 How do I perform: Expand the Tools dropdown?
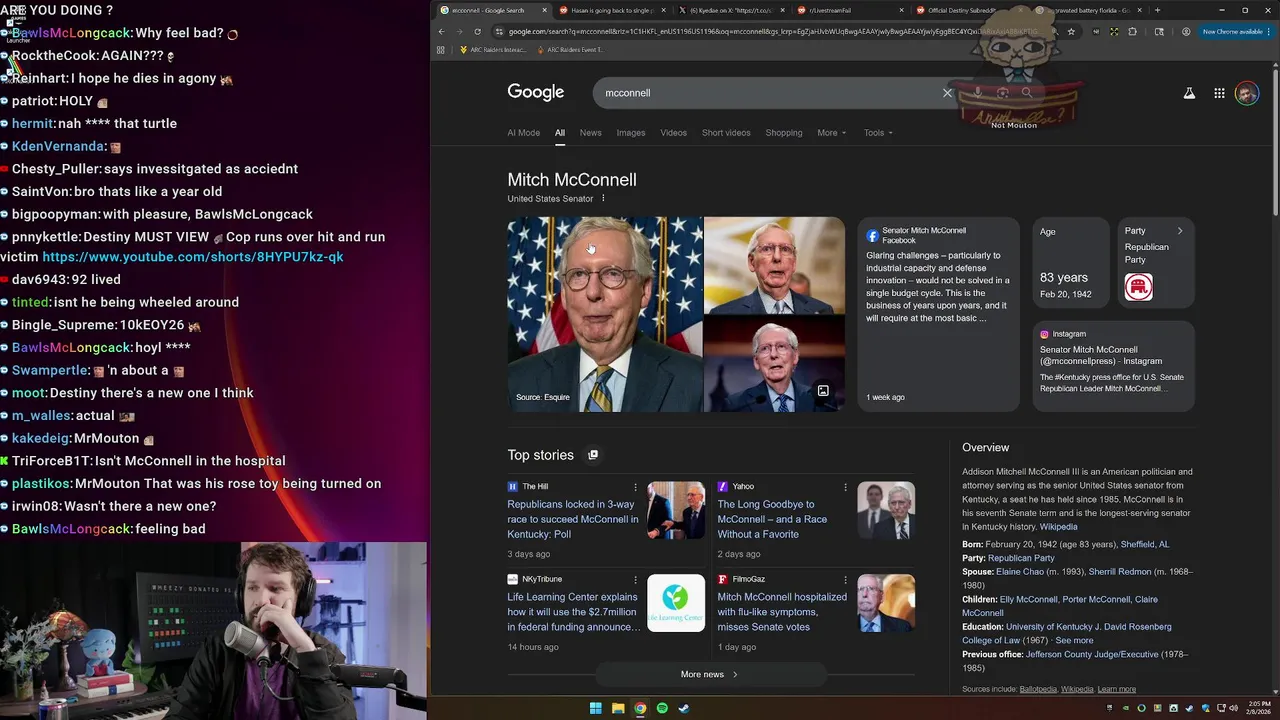[x=878, y=133]
